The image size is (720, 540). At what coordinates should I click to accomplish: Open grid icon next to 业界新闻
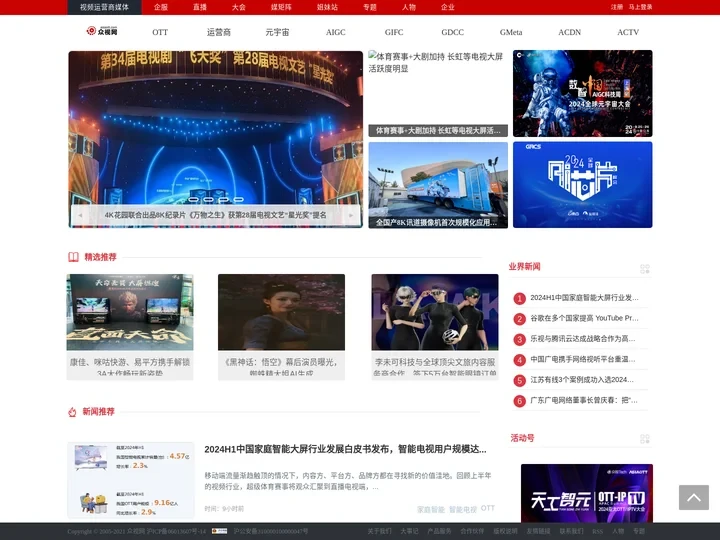(x=645, y=269)
